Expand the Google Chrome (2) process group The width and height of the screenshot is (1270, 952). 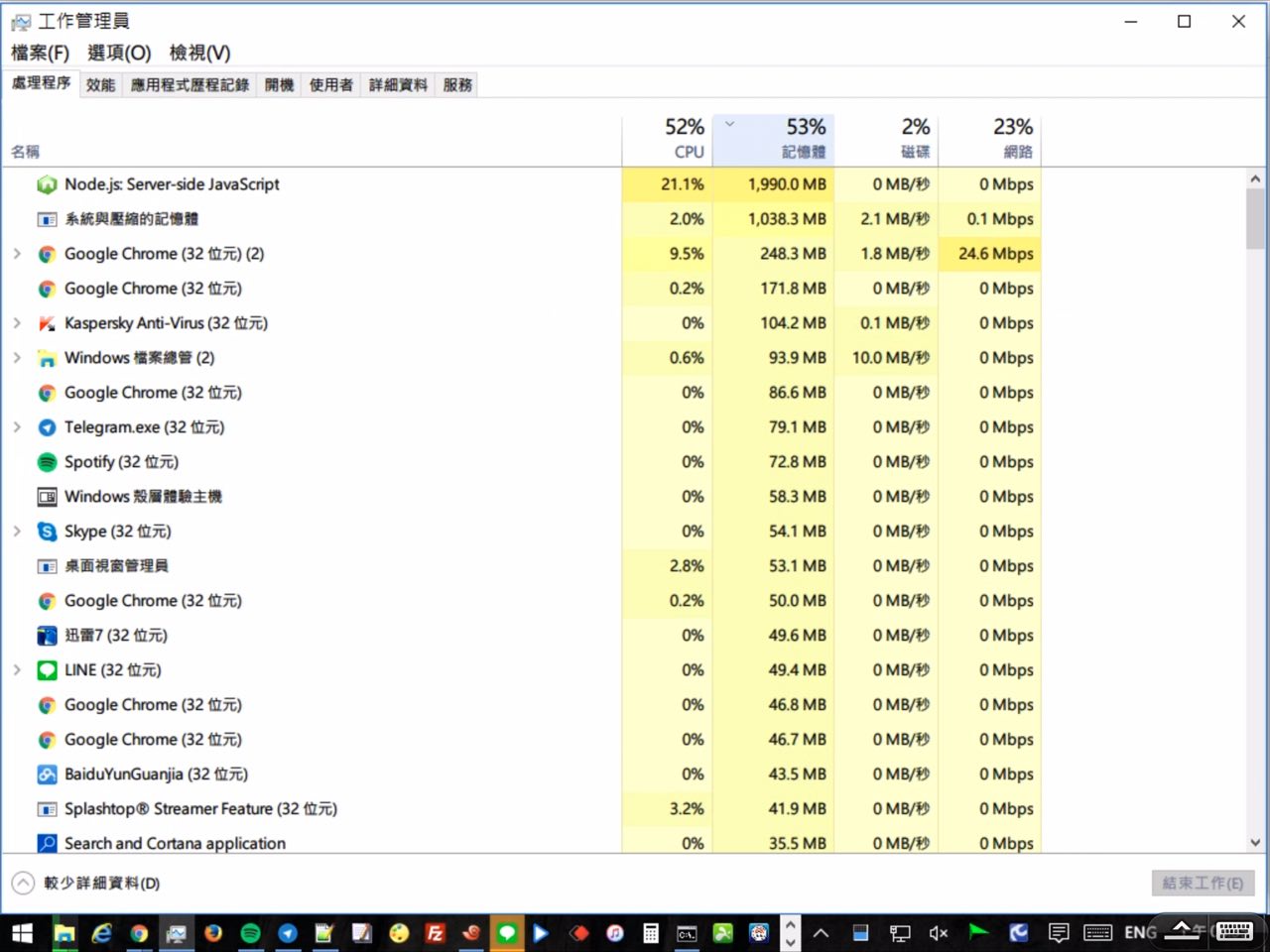(17, 254)
